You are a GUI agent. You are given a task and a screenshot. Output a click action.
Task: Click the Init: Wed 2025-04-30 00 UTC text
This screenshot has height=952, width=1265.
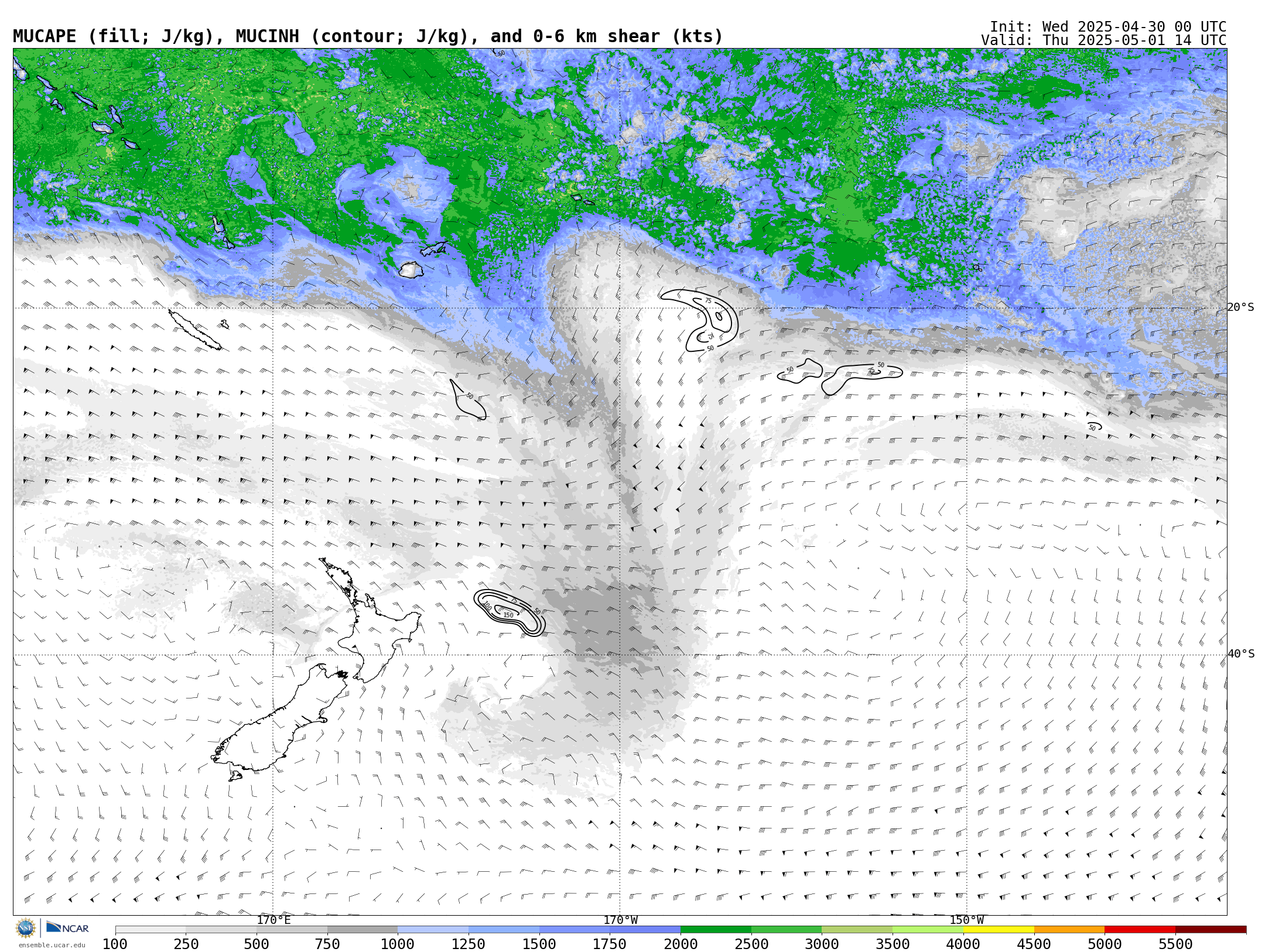1108,27
